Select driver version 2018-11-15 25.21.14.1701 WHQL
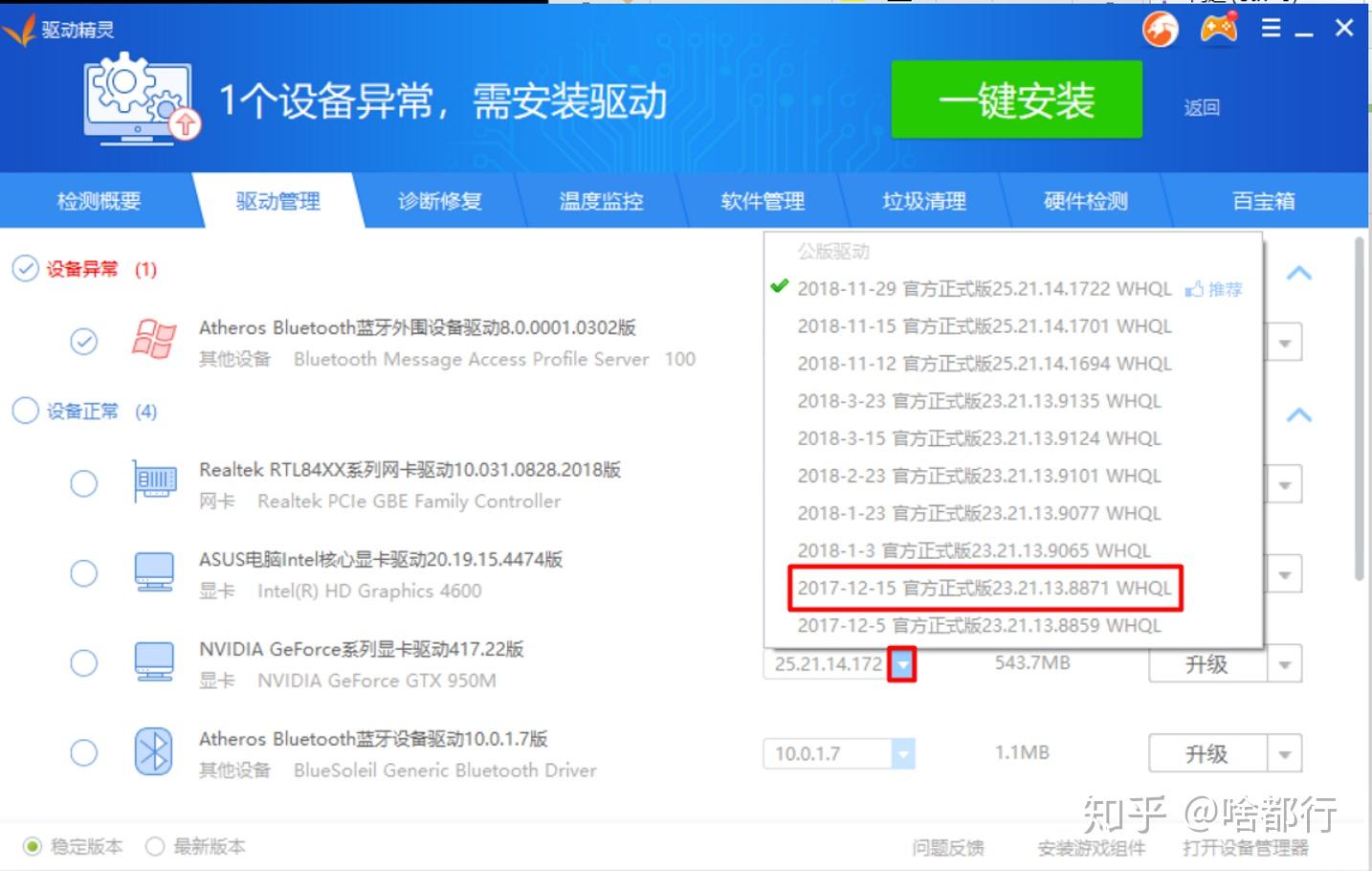The image size is (1372, 871). 985,326
